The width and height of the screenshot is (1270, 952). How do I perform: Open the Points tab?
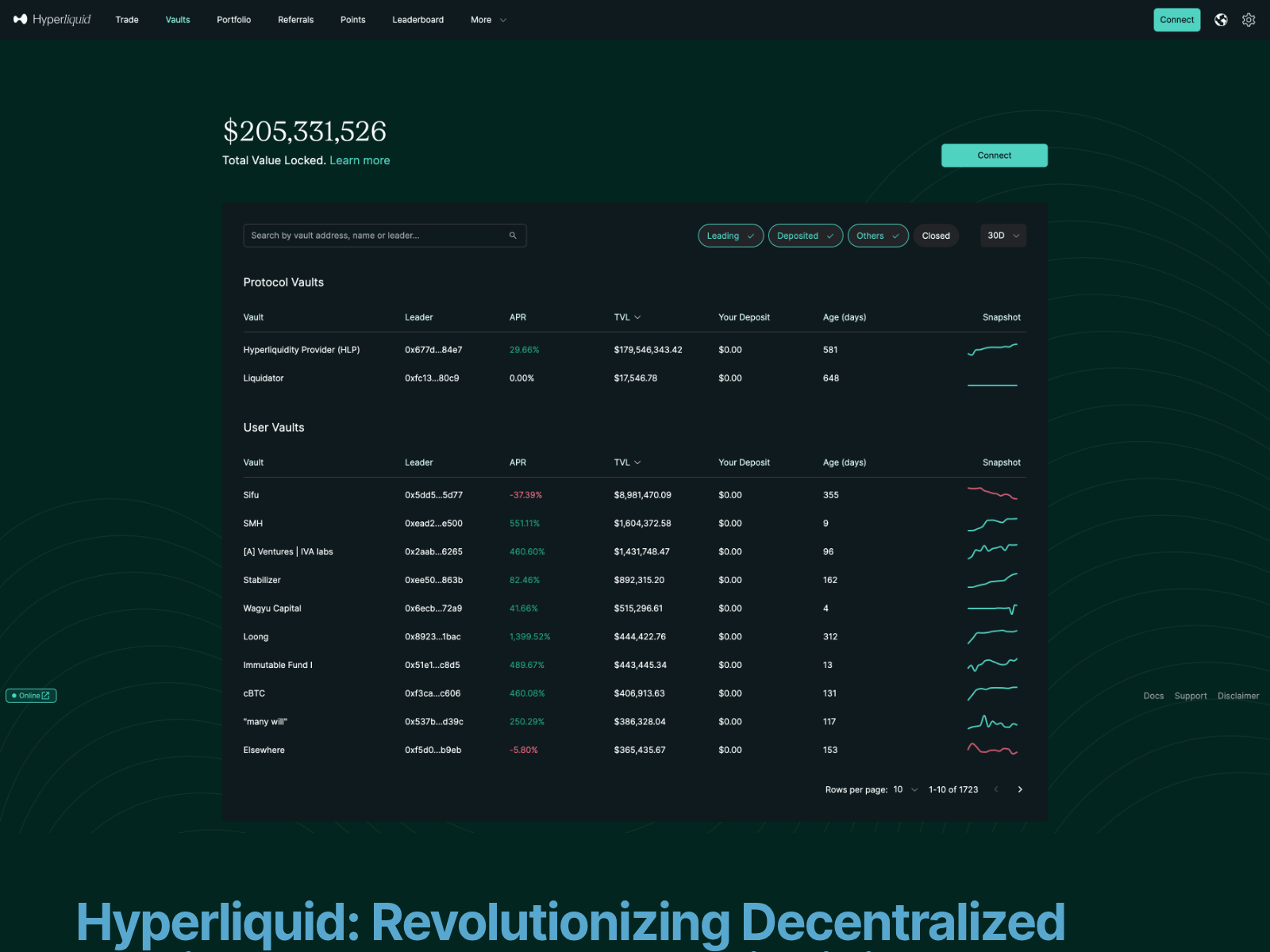pos(353,20)
